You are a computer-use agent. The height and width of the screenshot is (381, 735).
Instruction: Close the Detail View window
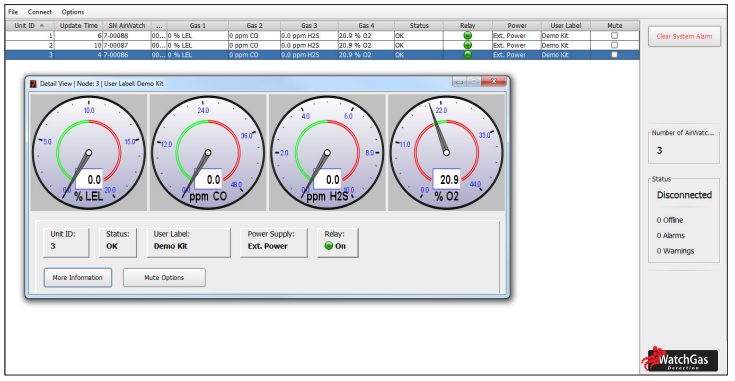(x=494, y=82)
